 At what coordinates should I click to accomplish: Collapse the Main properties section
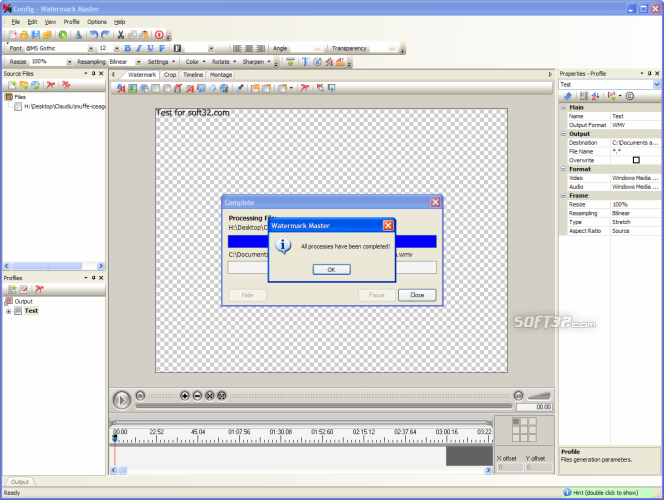(564, 108)
